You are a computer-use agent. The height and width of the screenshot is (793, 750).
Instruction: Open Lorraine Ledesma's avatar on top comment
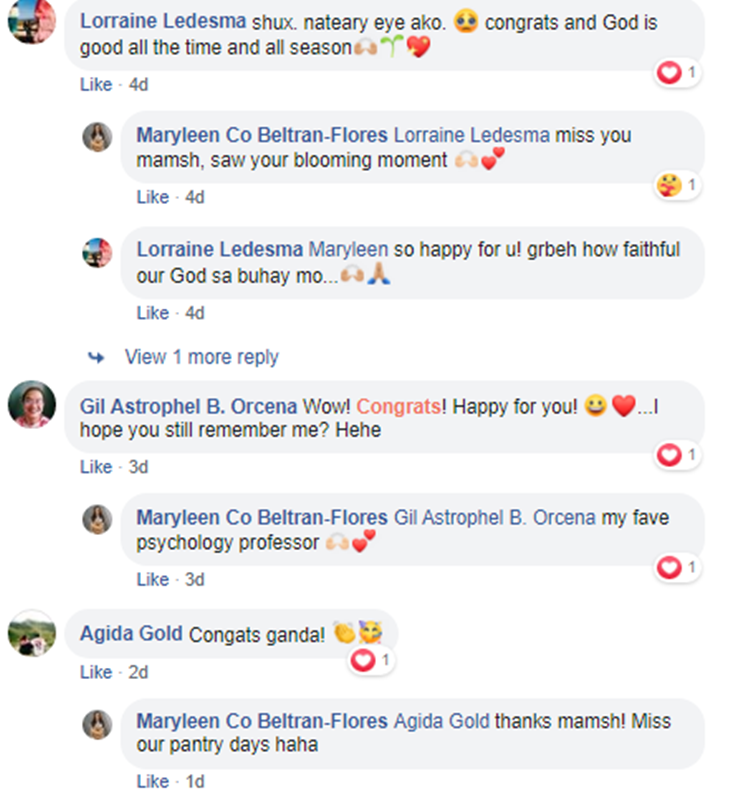pyautogui.click(x=32, y=20)
